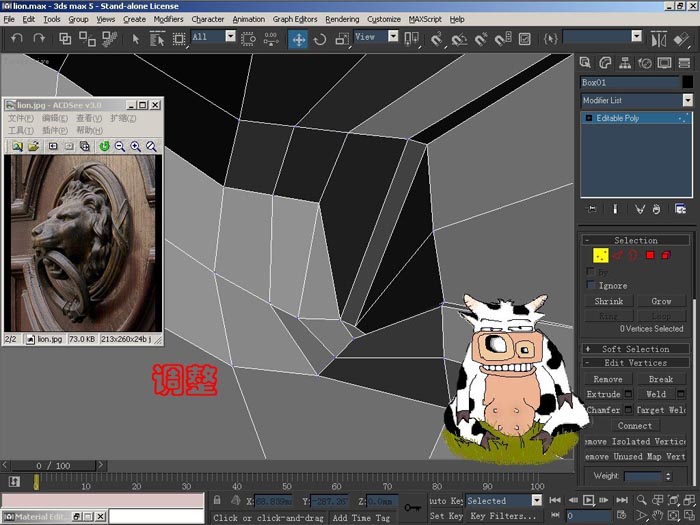Click the black object color swatch
Image resolution: width=700 pixels, height=525 pixels.
point(688,82)
